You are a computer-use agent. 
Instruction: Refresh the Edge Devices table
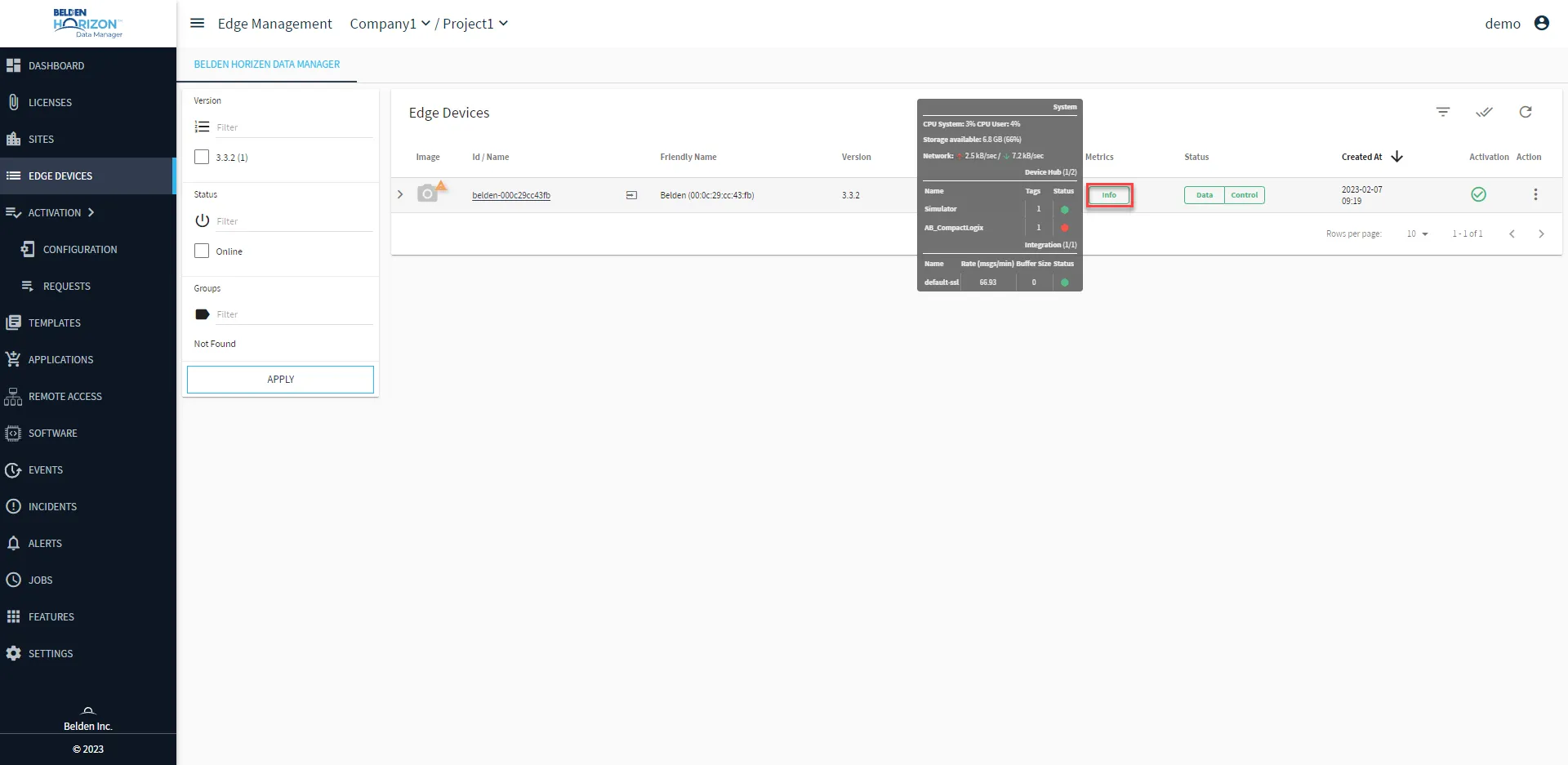[1526, 112]
